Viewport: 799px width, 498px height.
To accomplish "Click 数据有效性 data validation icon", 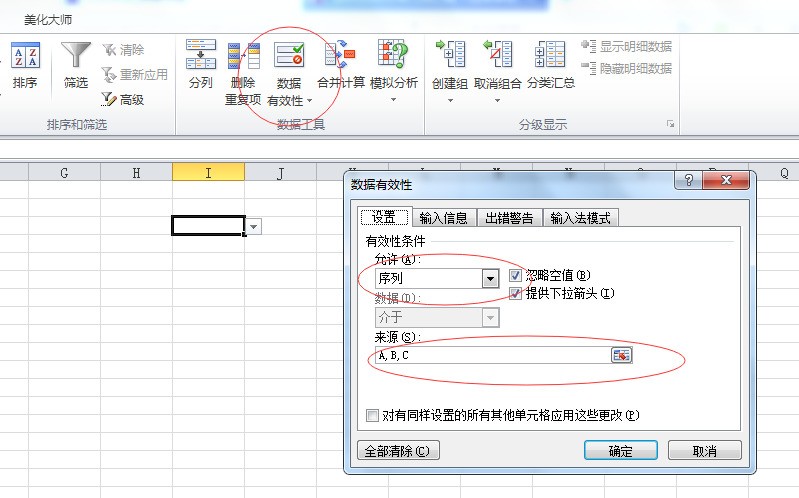I will pyautogui.click(x=289, y=55).
